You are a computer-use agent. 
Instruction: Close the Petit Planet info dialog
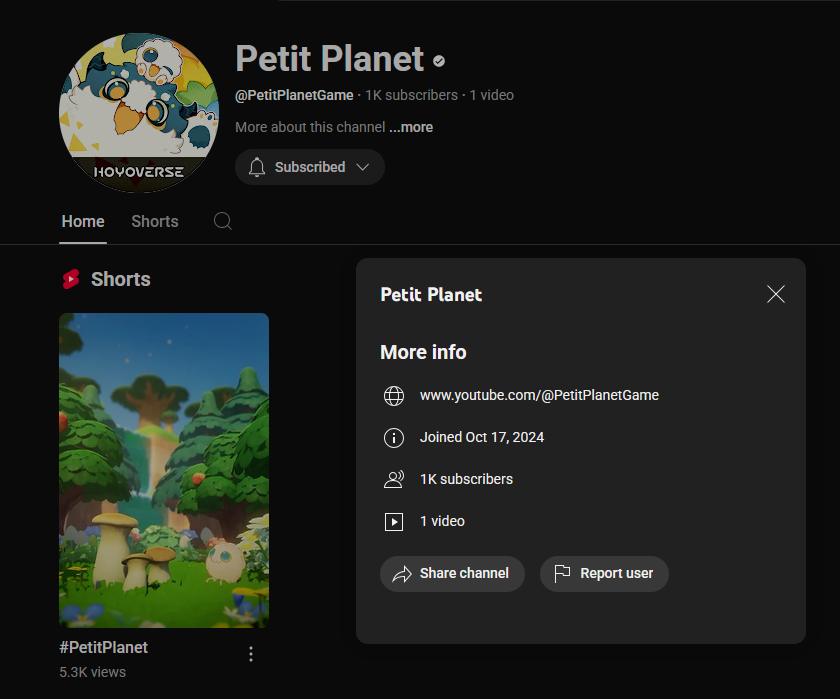point(776,294)
